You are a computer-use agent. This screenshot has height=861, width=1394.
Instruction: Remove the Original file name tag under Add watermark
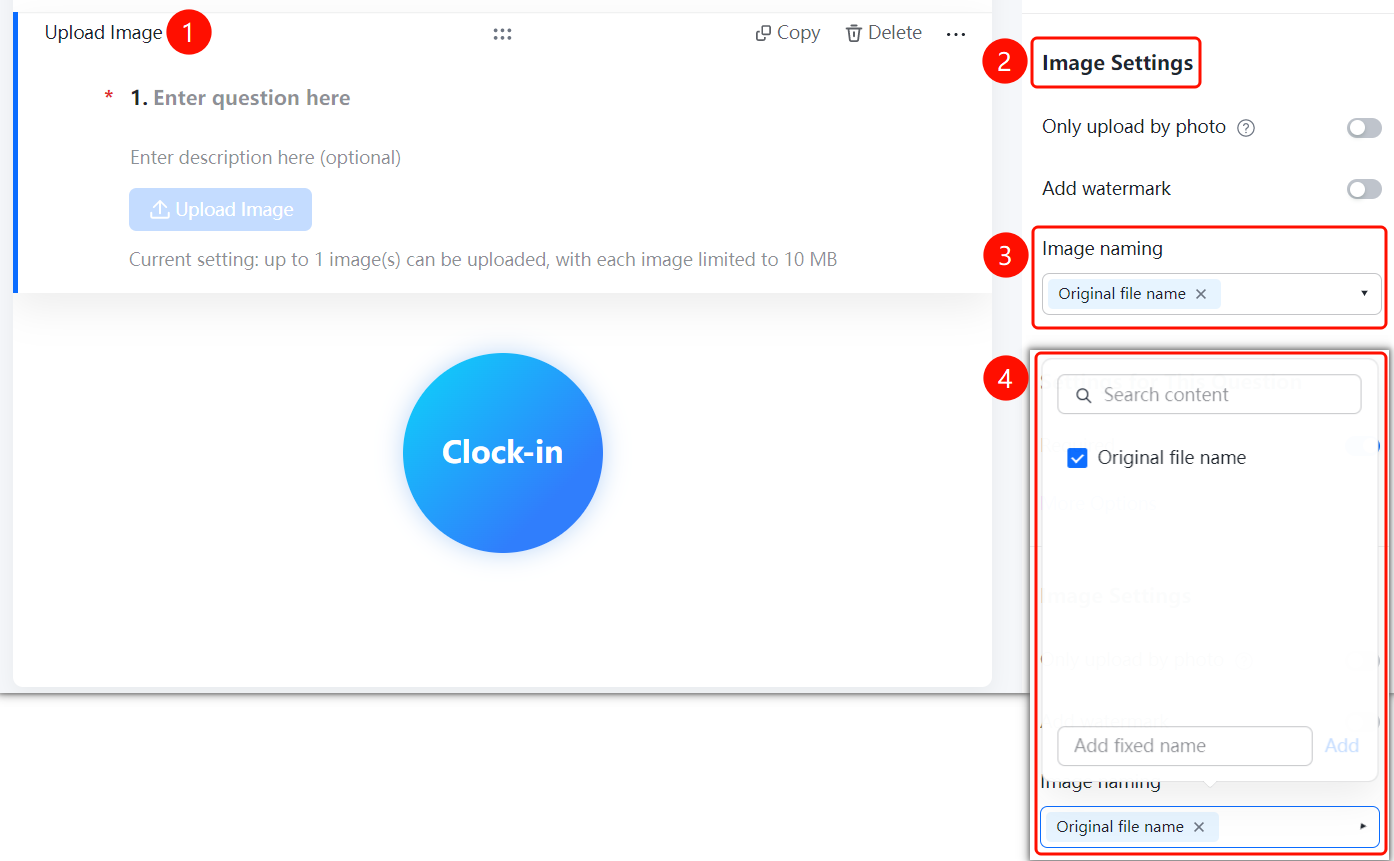coord(1201,294)
